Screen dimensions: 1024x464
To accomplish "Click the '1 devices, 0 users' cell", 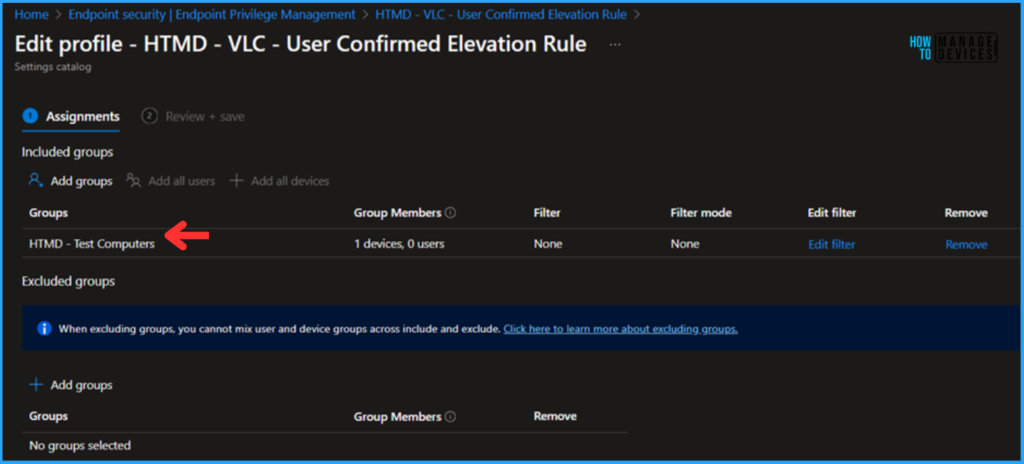I will pos(399,244).
